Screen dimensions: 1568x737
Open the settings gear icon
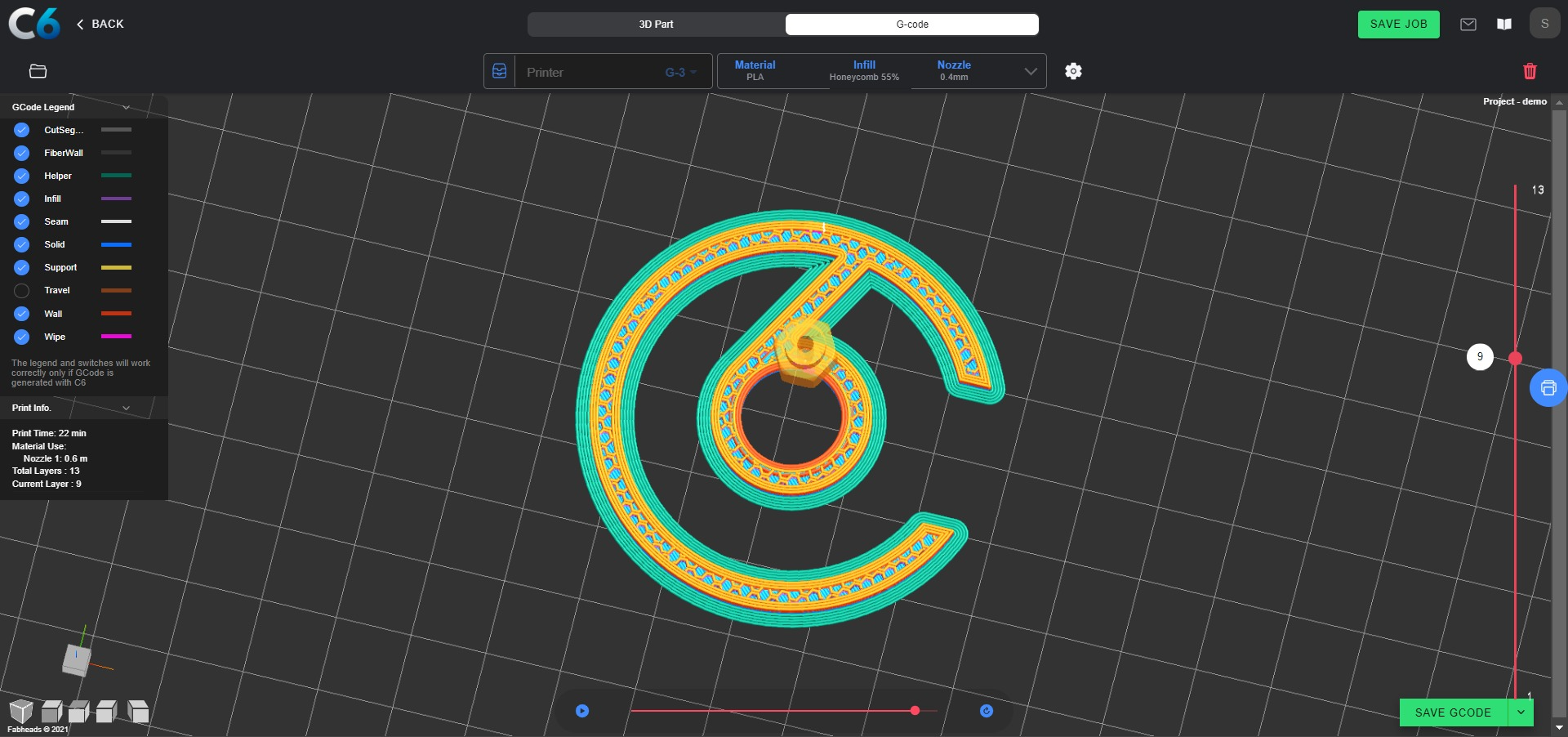(1073, 71)
